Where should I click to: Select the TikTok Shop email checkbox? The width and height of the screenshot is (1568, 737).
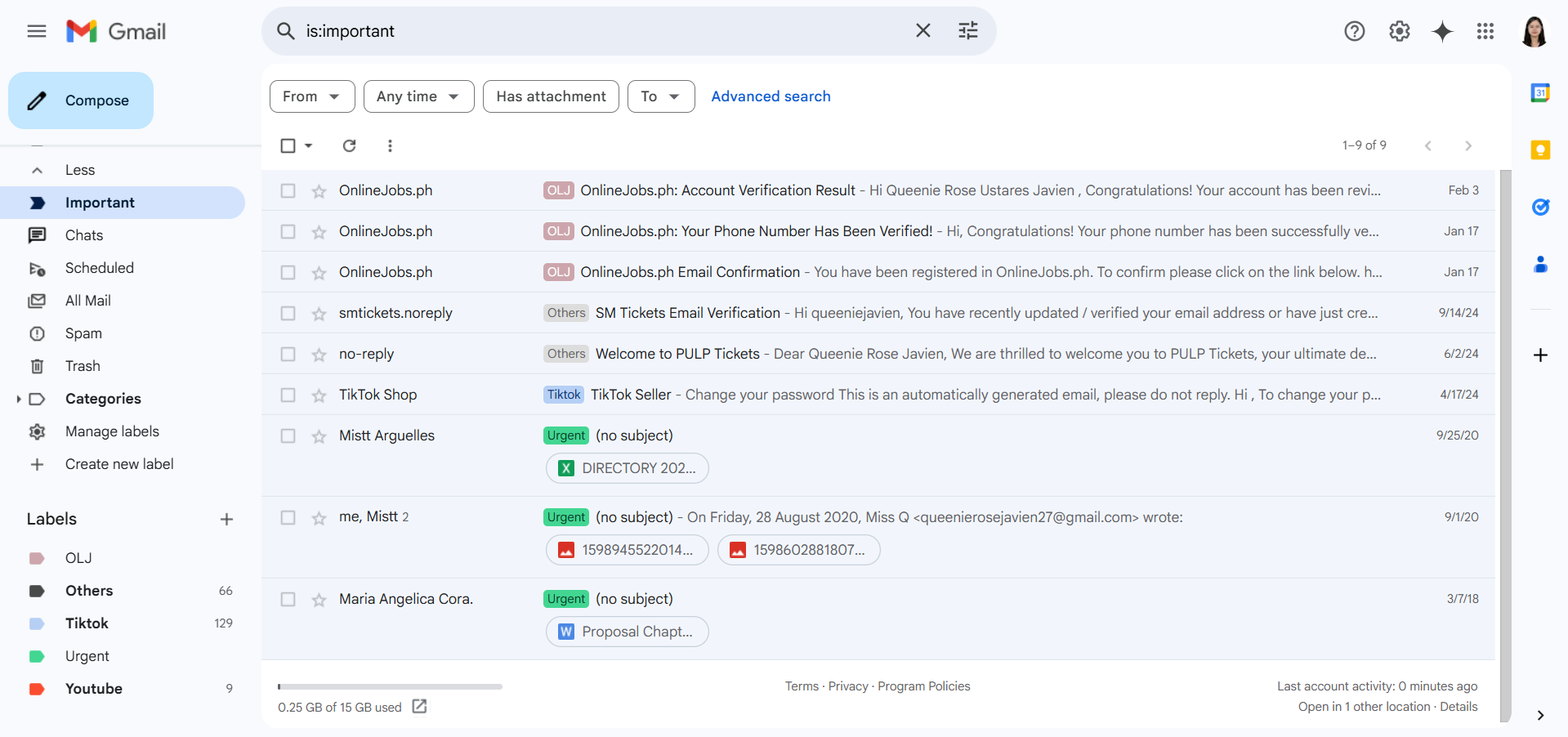pyautogui.click(x=288, y=395)
